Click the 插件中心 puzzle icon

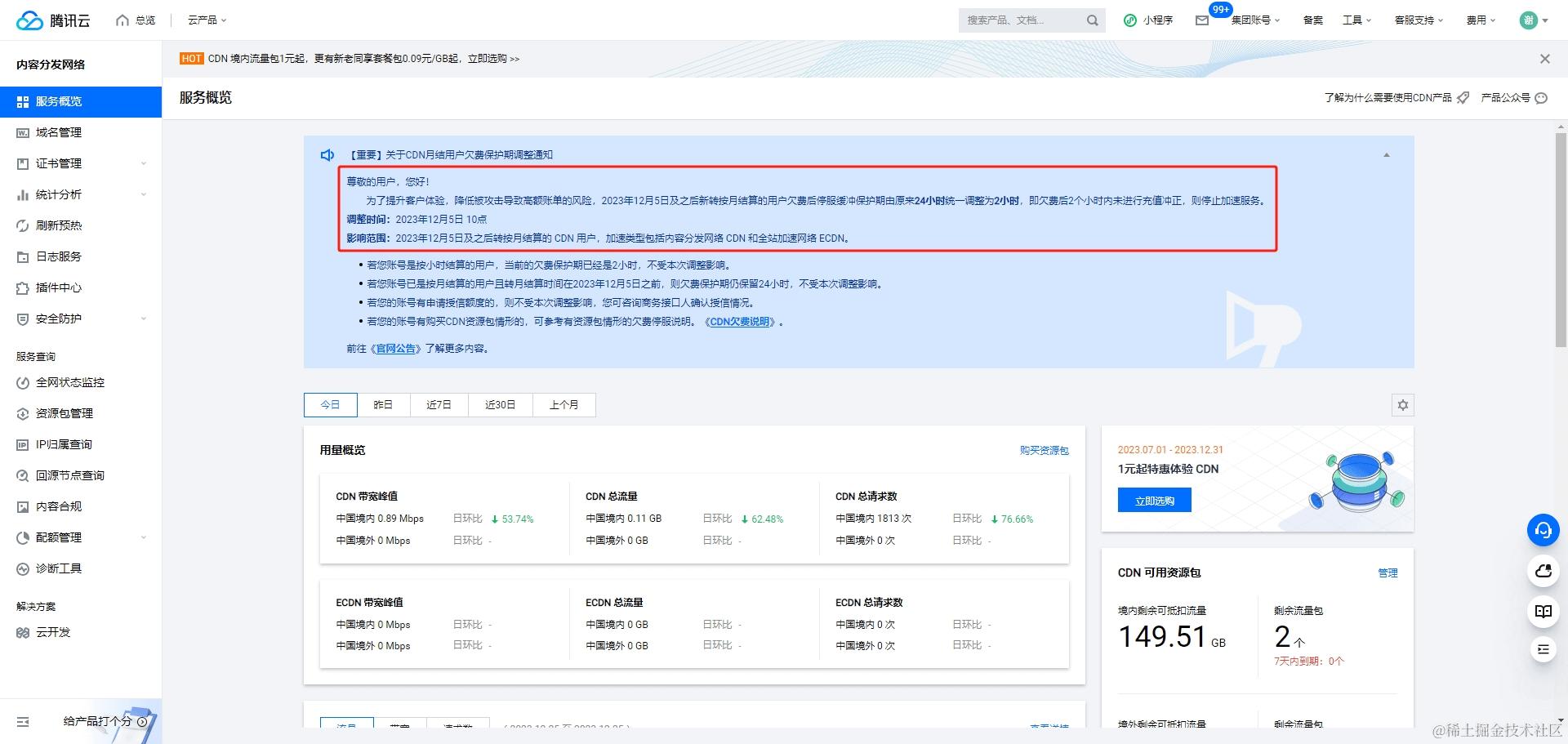[x=23, y=287]
